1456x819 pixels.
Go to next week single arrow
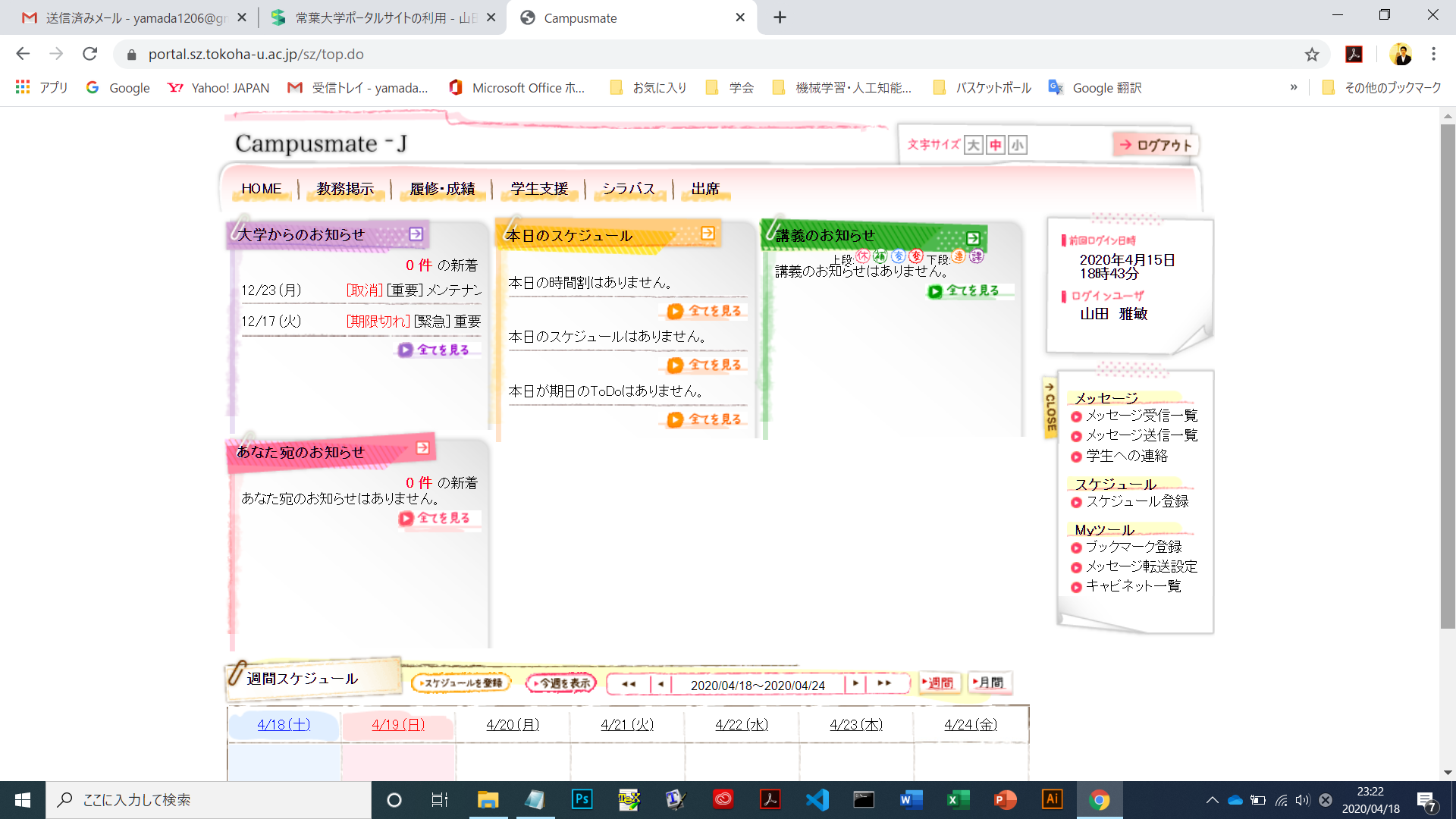(x=855, y=683)
